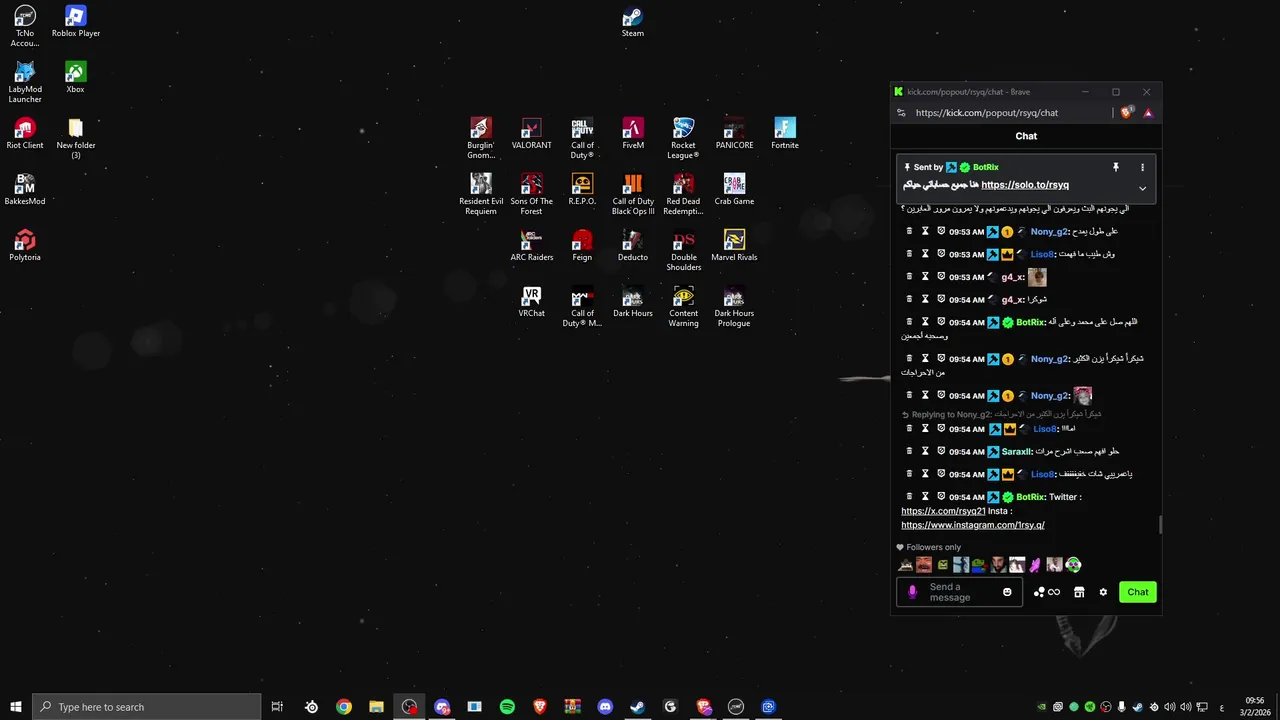
Task: Click the Nony_g2 username on 09:53 message
Action: 1049,232
